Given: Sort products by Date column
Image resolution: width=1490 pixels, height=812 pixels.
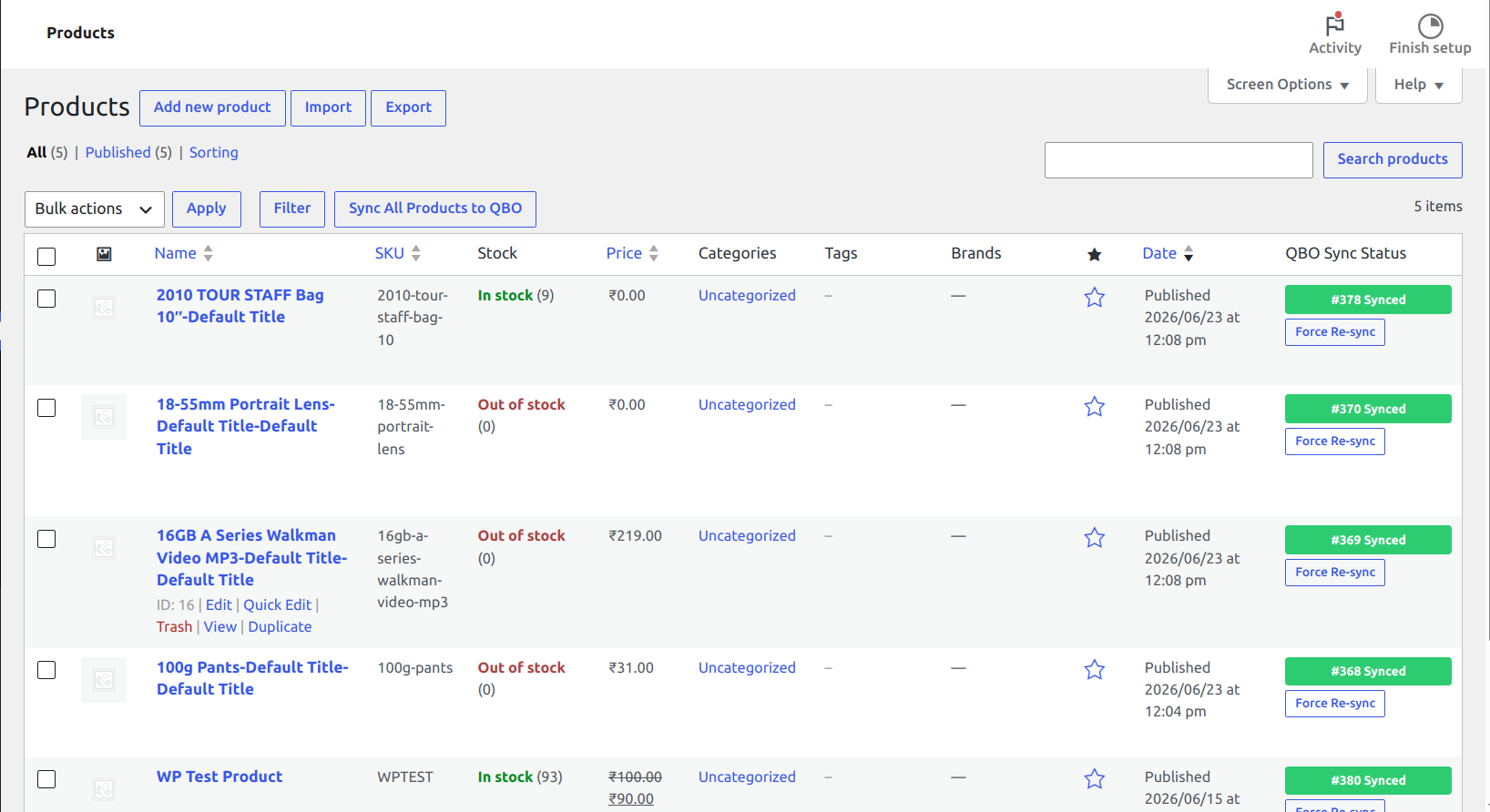Looking at the screenshot, I should click(x=1168, y=253).
